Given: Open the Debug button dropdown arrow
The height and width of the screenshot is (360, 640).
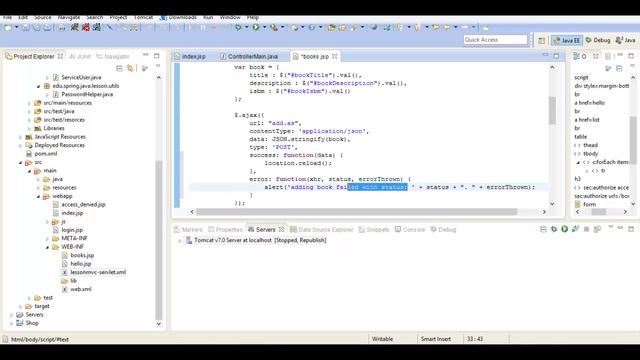Looking at the screenshot, I should pos(247,27).
